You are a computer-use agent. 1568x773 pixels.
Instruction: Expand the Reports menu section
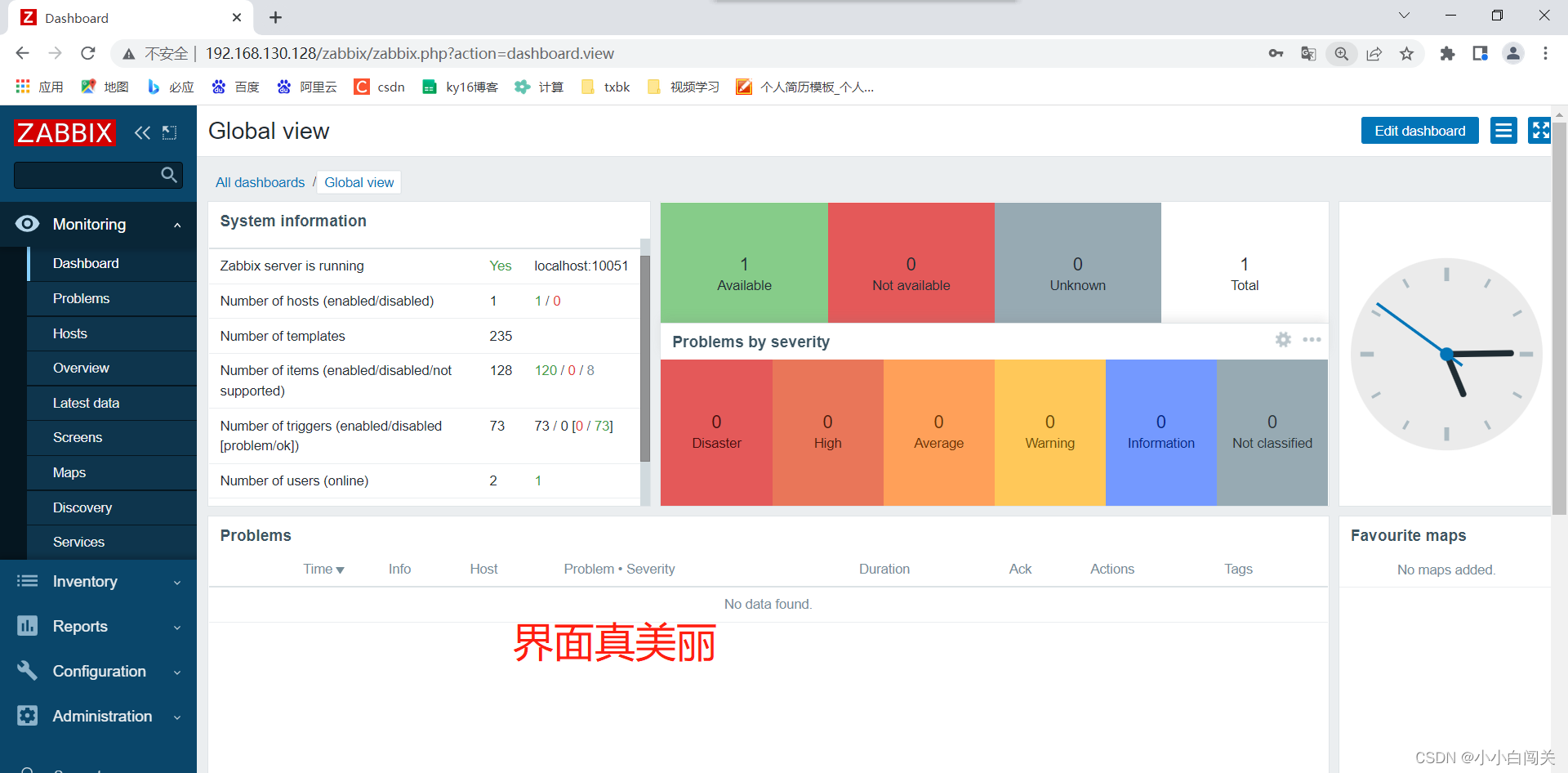tap(177, 627)
